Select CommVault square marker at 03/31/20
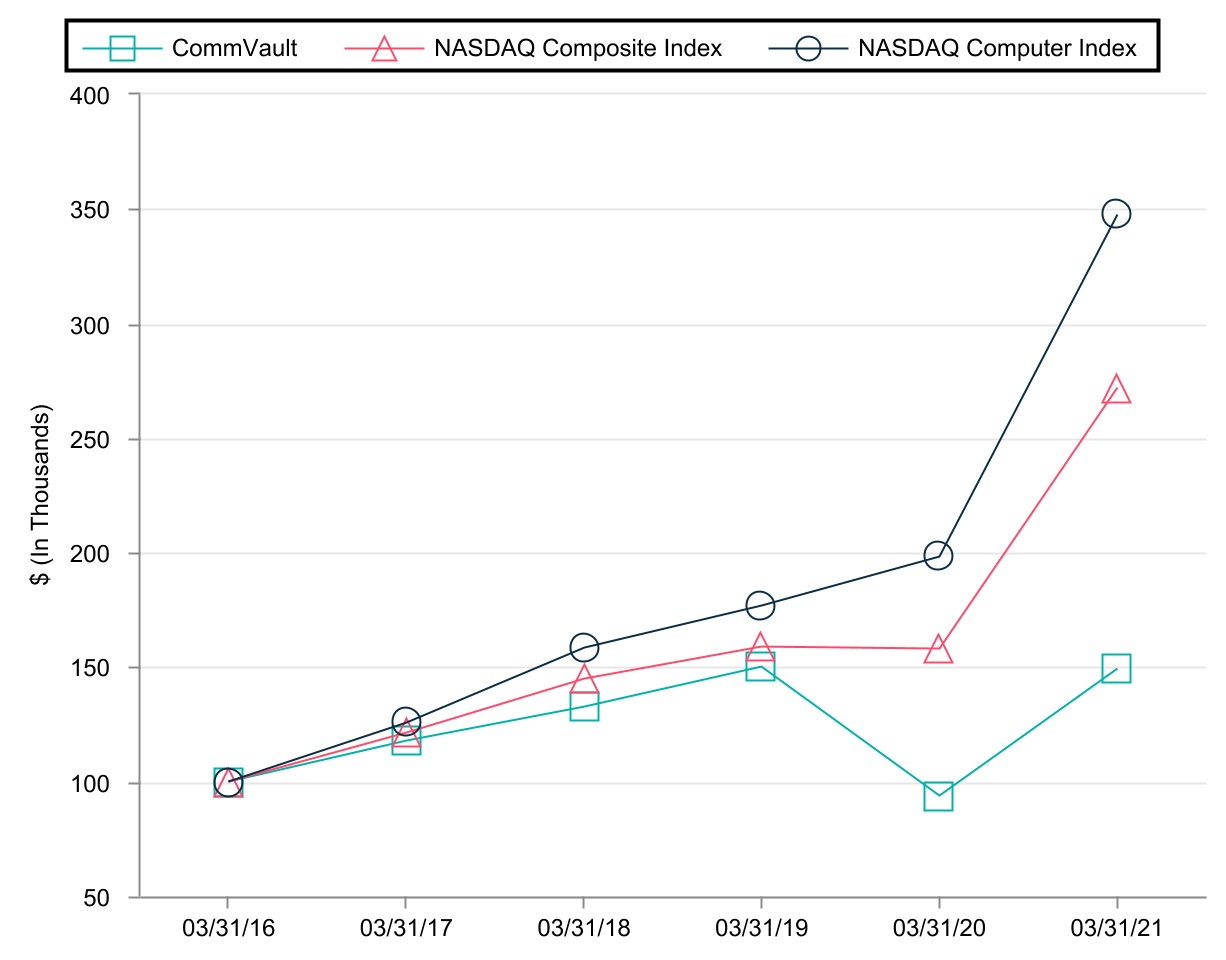 [938, 797]
